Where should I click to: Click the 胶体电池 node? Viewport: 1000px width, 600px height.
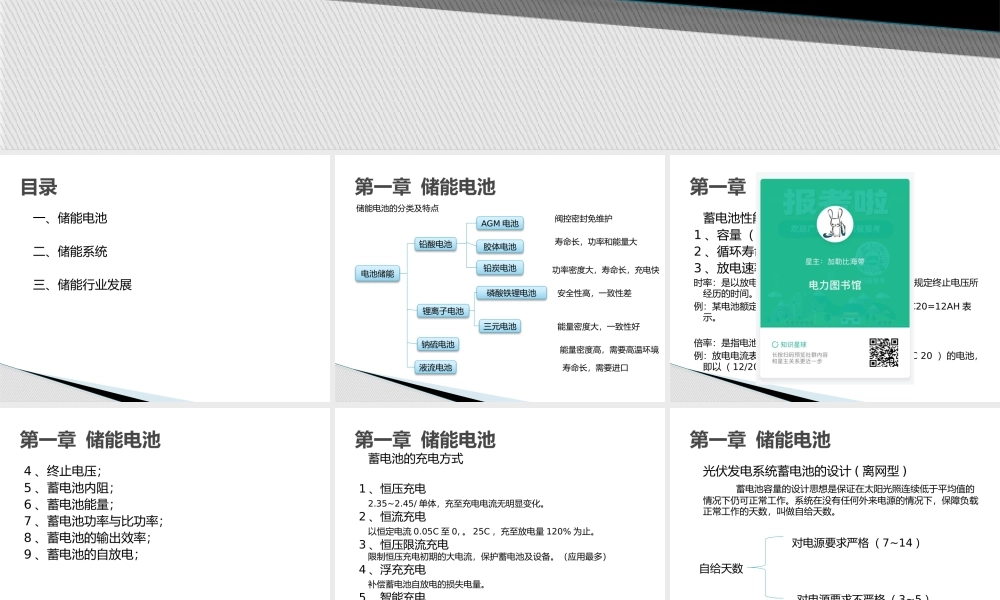point(502,247)
